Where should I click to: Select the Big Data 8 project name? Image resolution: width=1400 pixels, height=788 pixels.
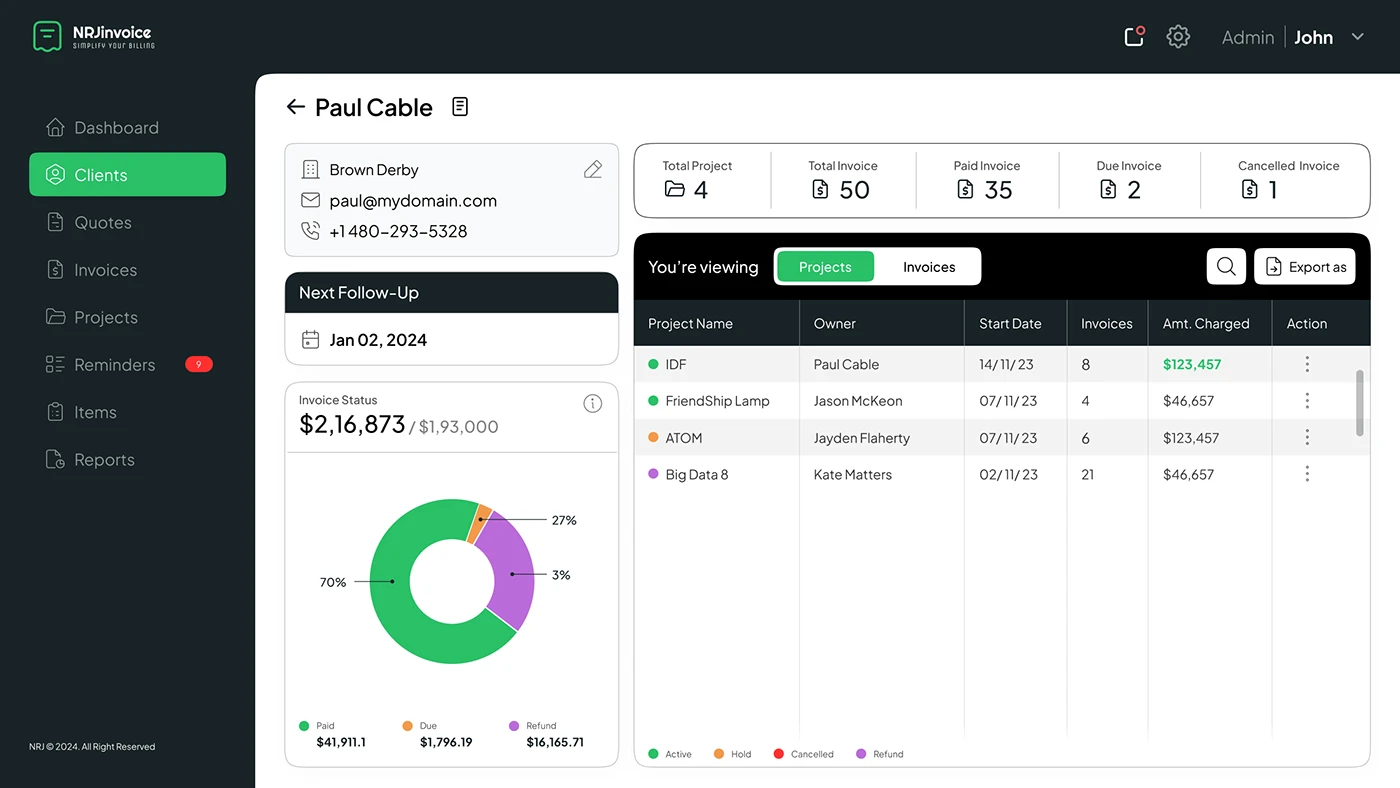tap(697, 475)
